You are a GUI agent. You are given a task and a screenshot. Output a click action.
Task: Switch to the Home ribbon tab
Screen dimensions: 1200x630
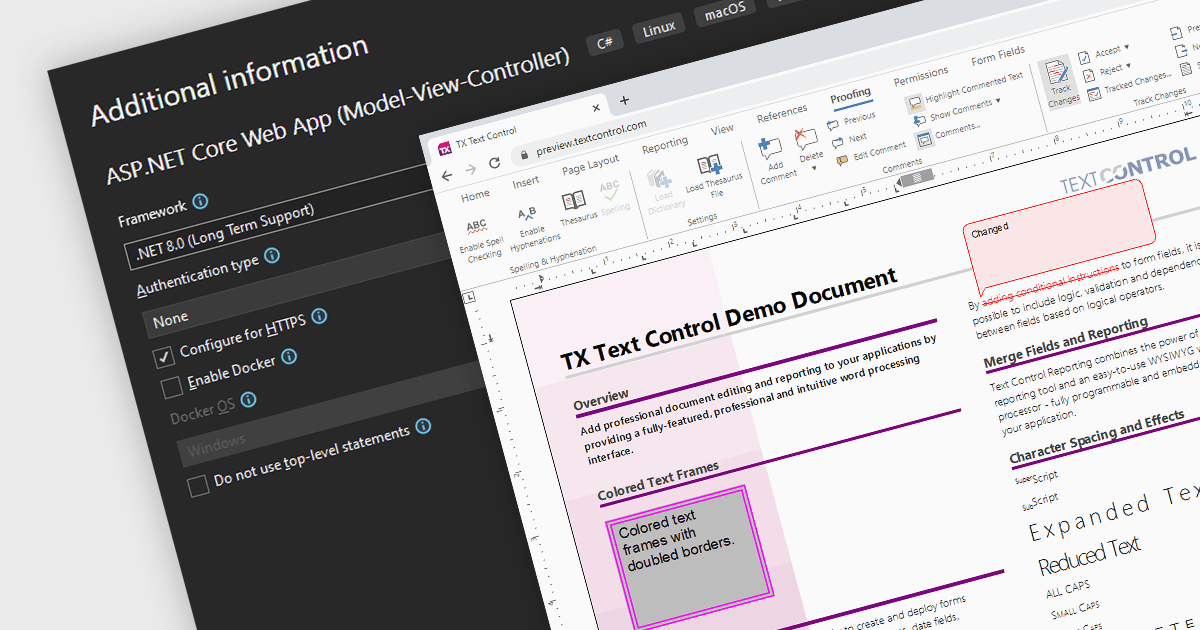point(475,196)
